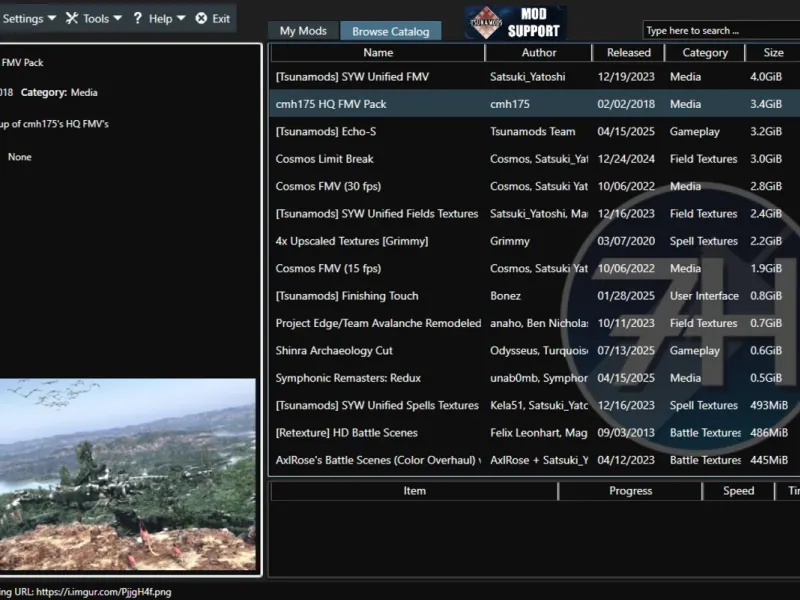Select [Tsunamods] Echo-S mod
The image size is (800, 600).
tap(534, 132)
